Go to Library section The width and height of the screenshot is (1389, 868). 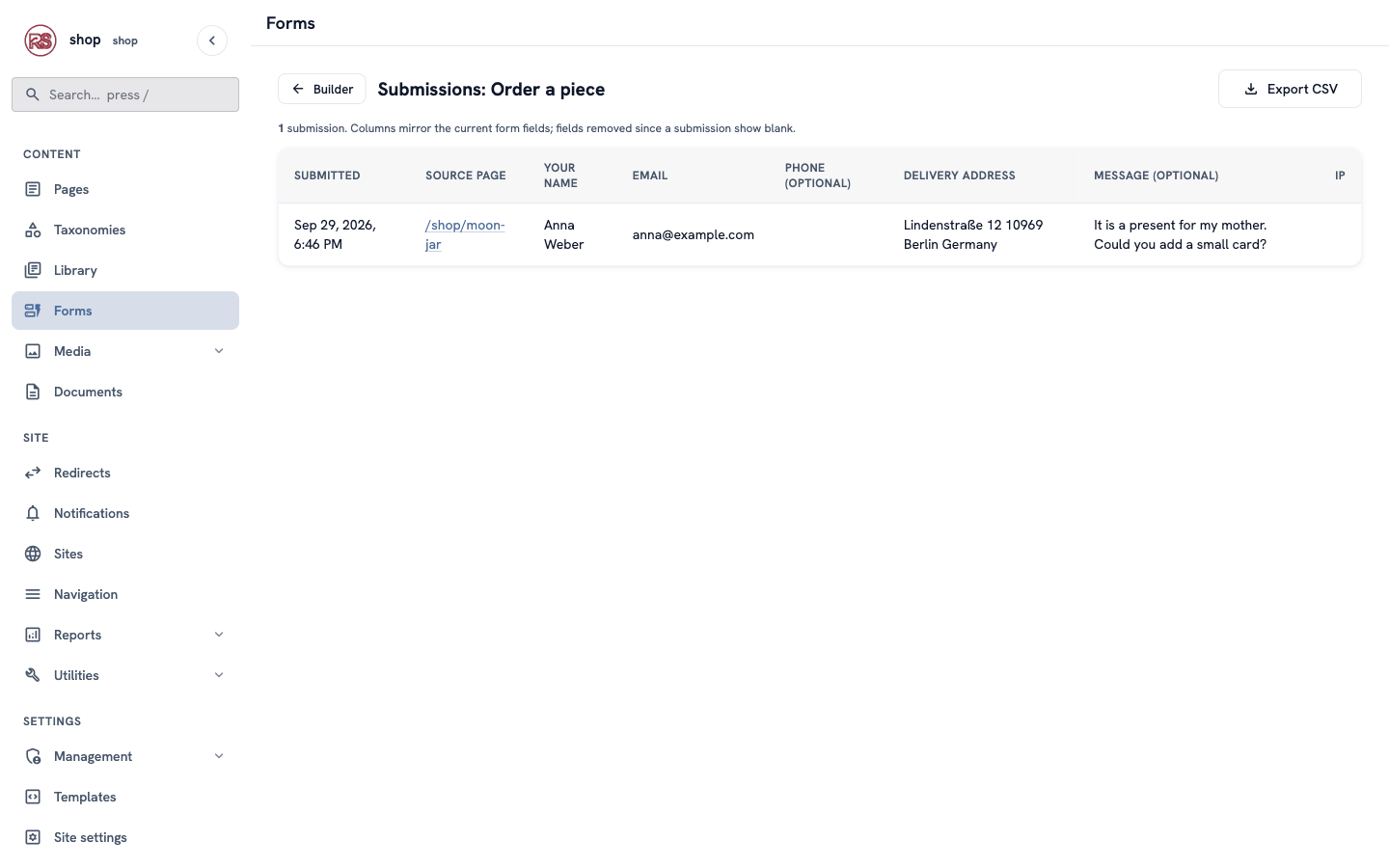coord(125,270)
